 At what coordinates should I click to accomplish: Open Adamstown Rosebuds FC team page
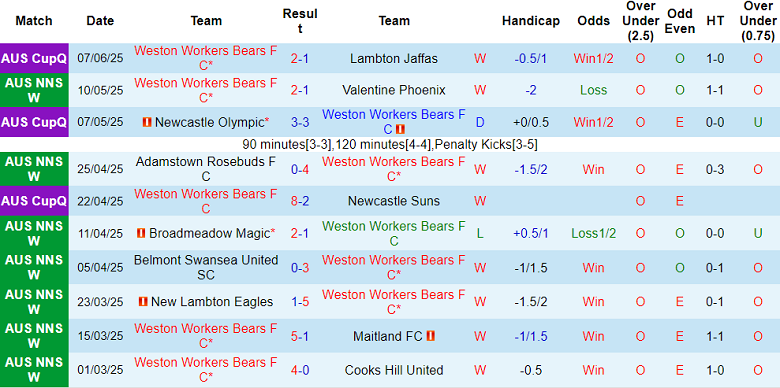click(x=206, y=169)
